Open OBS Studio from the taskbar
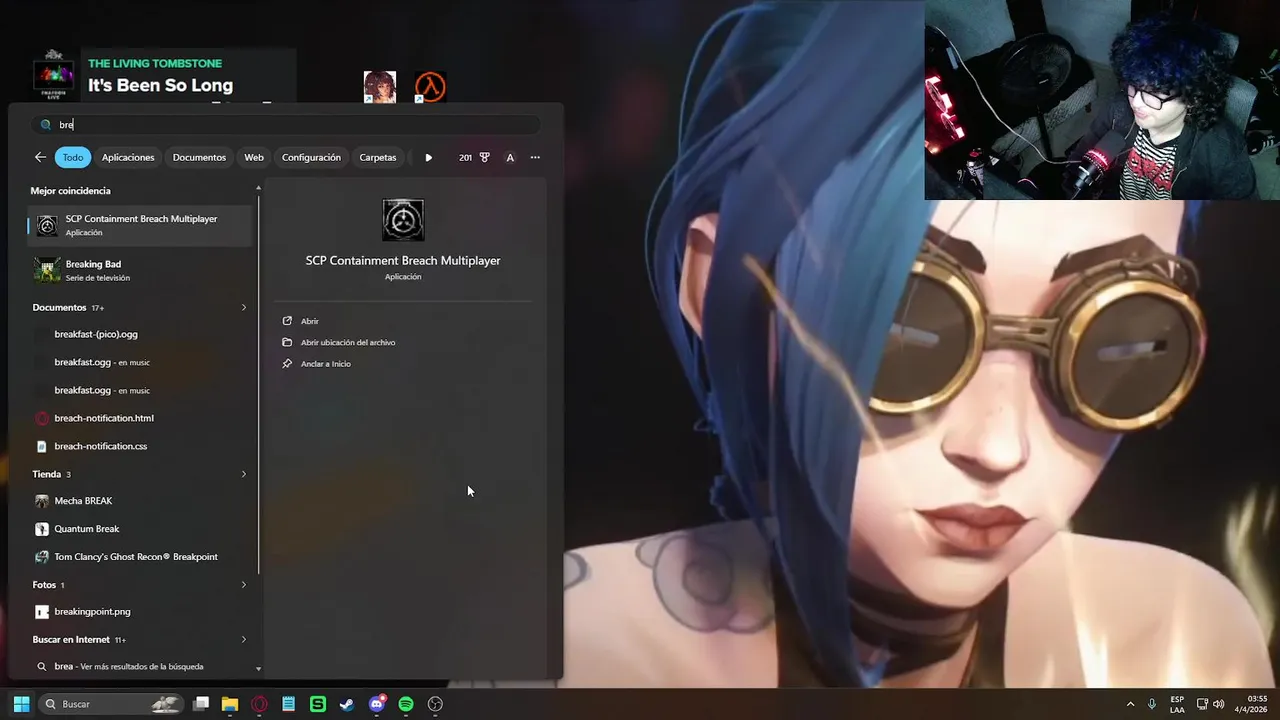 (x=435, y=704)
